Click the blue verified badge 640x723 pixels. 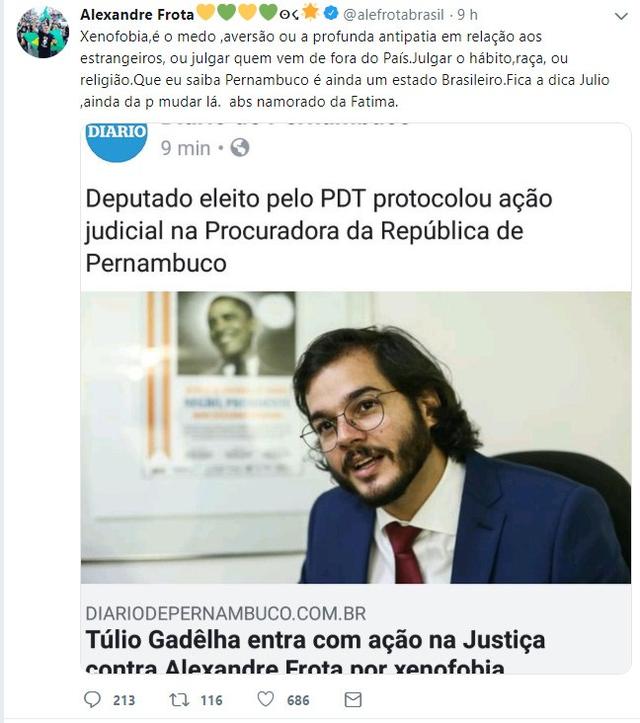[x=331, y=13]
